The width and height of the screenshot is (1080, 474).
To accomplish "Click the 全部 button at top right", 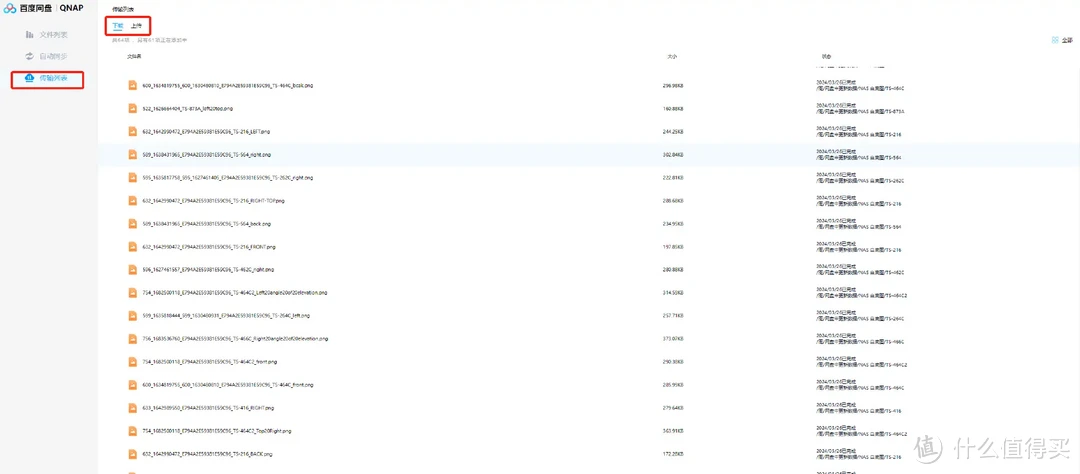I will [1067, 41].
